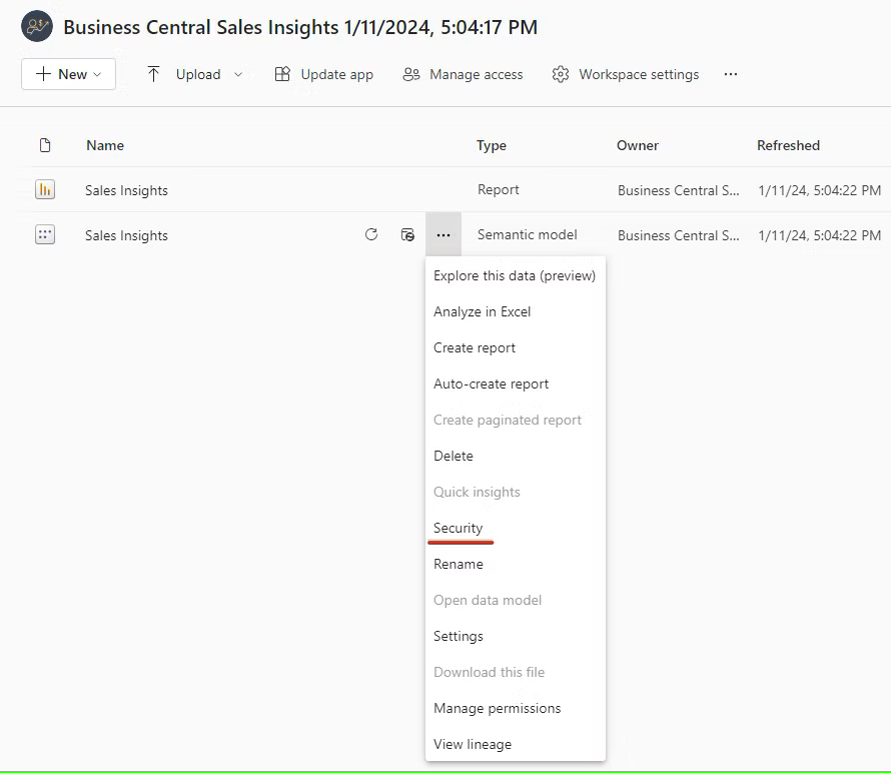Click the Schedule refresh icon
Viewport: 891px width, 773px height.
coord(407,235)
